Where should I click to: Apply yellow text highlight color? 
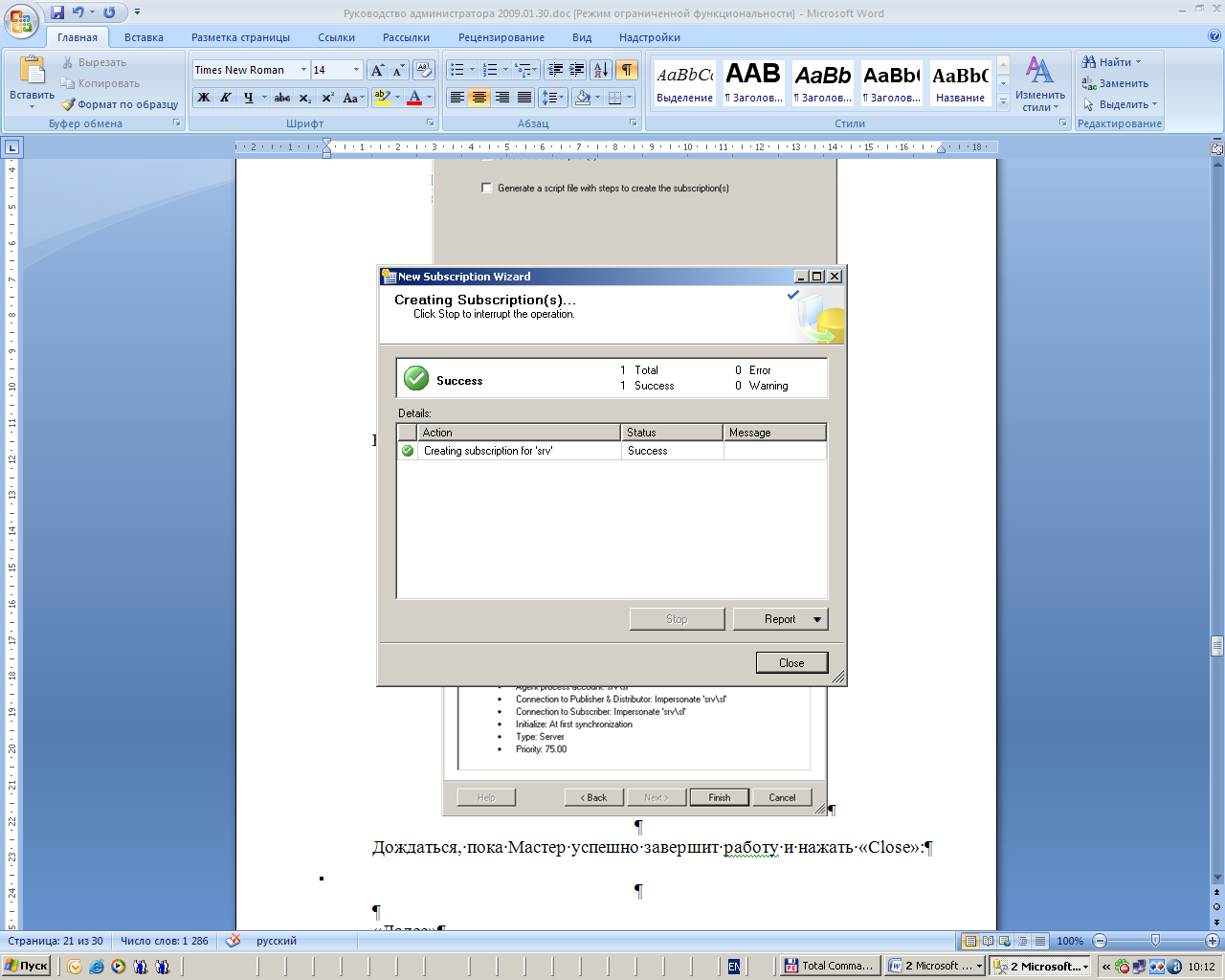tap(382, 98)
